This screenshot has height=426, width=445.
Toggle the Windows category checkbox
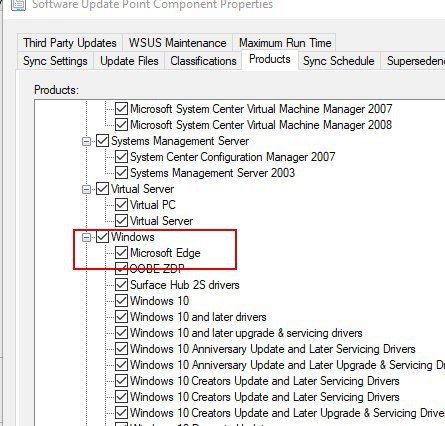click(102, 237)
